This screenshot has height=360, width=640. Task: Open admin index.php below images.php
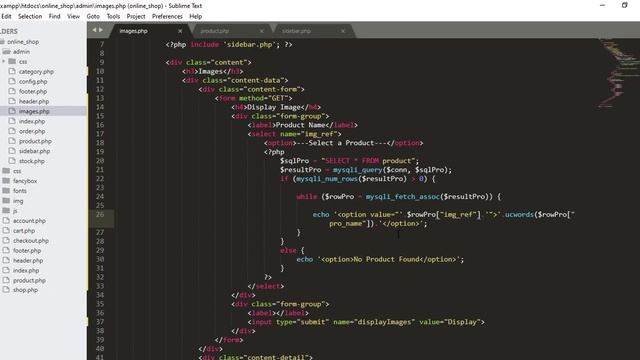point(32,121)
